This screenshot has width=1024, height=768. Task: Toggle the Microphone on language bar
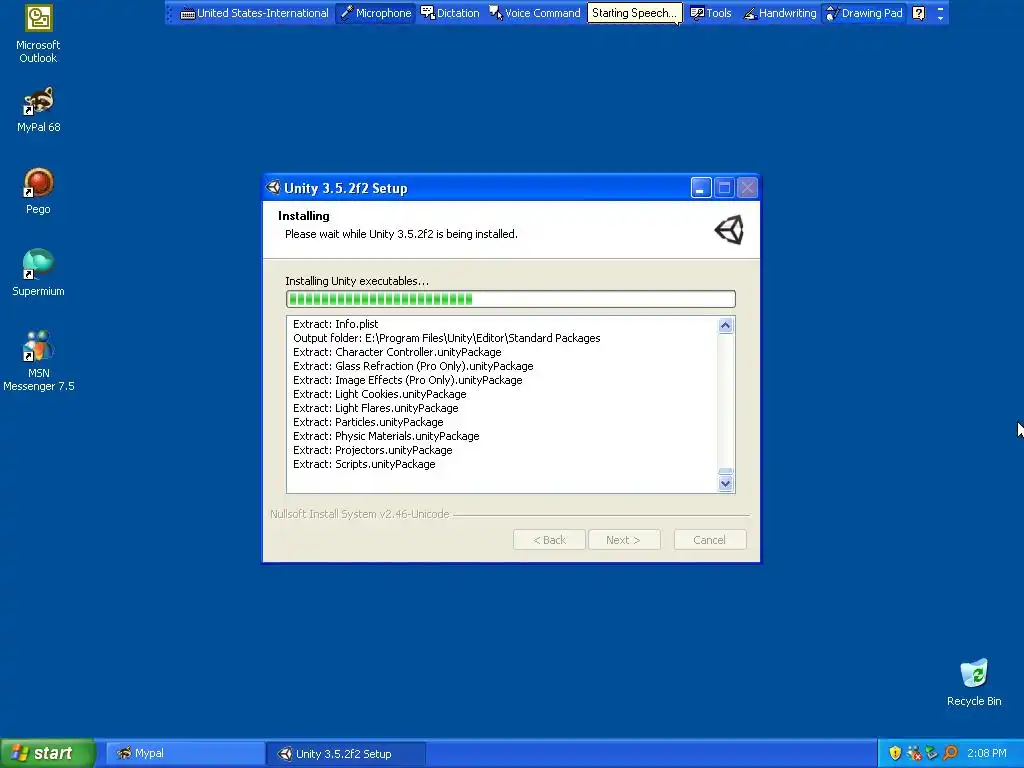coord(376,13)
